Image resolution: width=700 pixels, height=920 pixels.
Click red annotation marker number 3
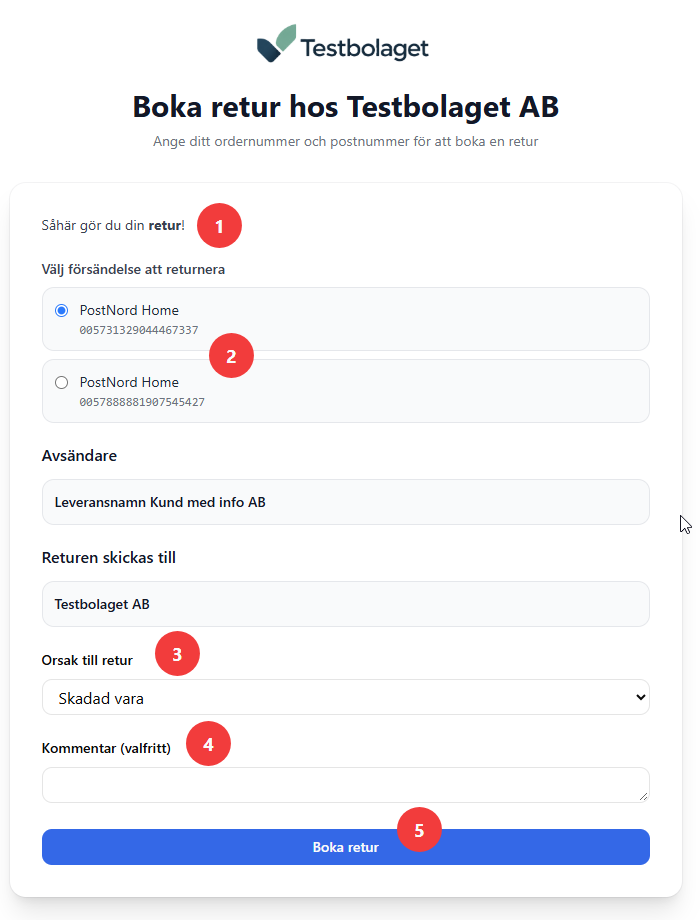point(177,654)
